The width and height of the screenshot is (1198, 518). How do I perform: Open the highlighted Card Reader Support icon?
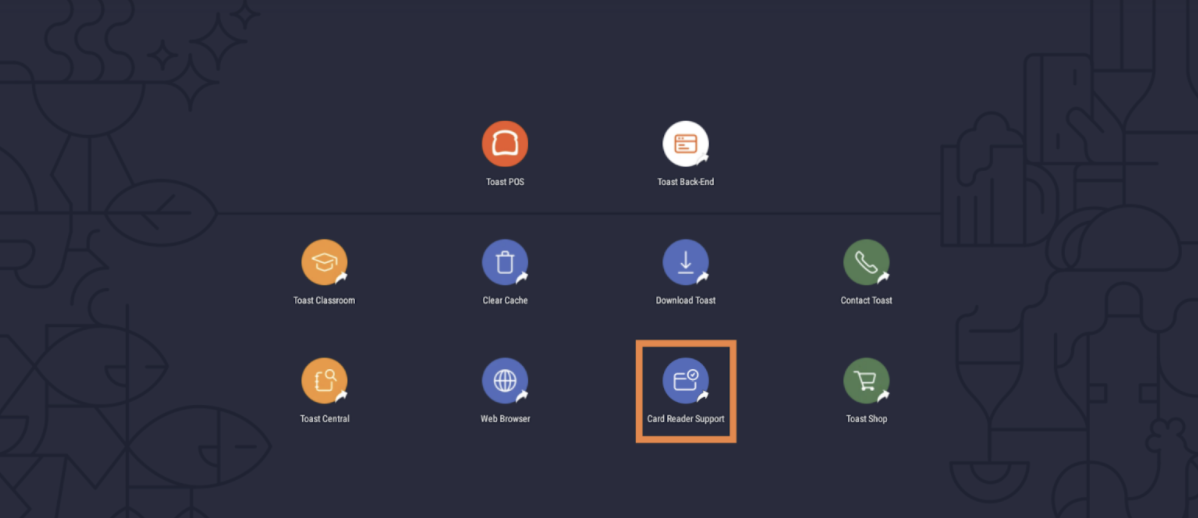pos(685,381)
